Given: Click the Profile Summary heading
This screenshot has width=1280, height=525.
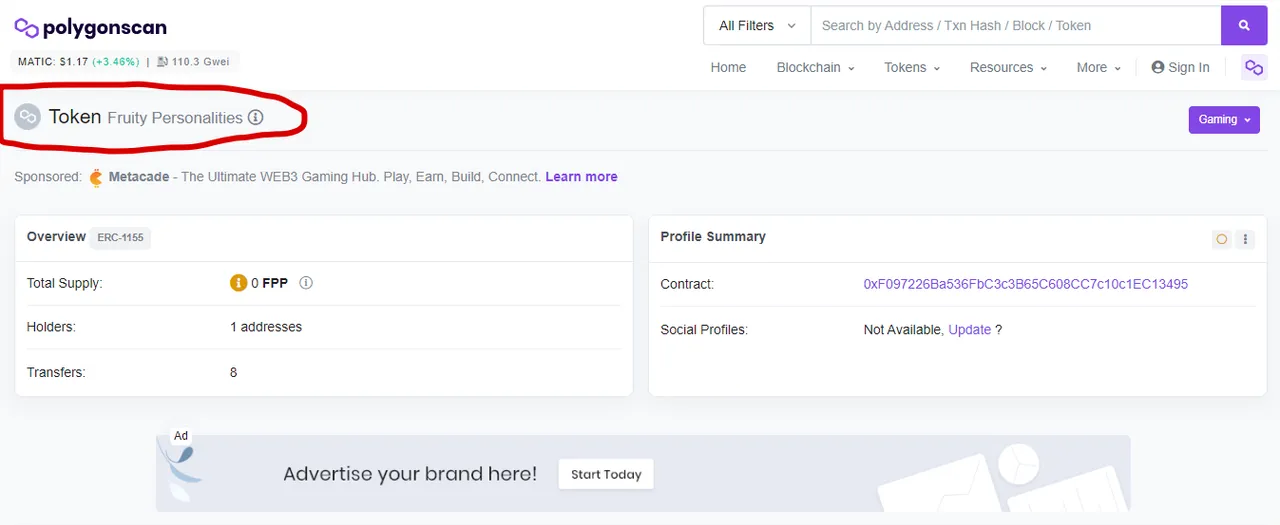Looking at the screenshot, I should click(713, 237).
